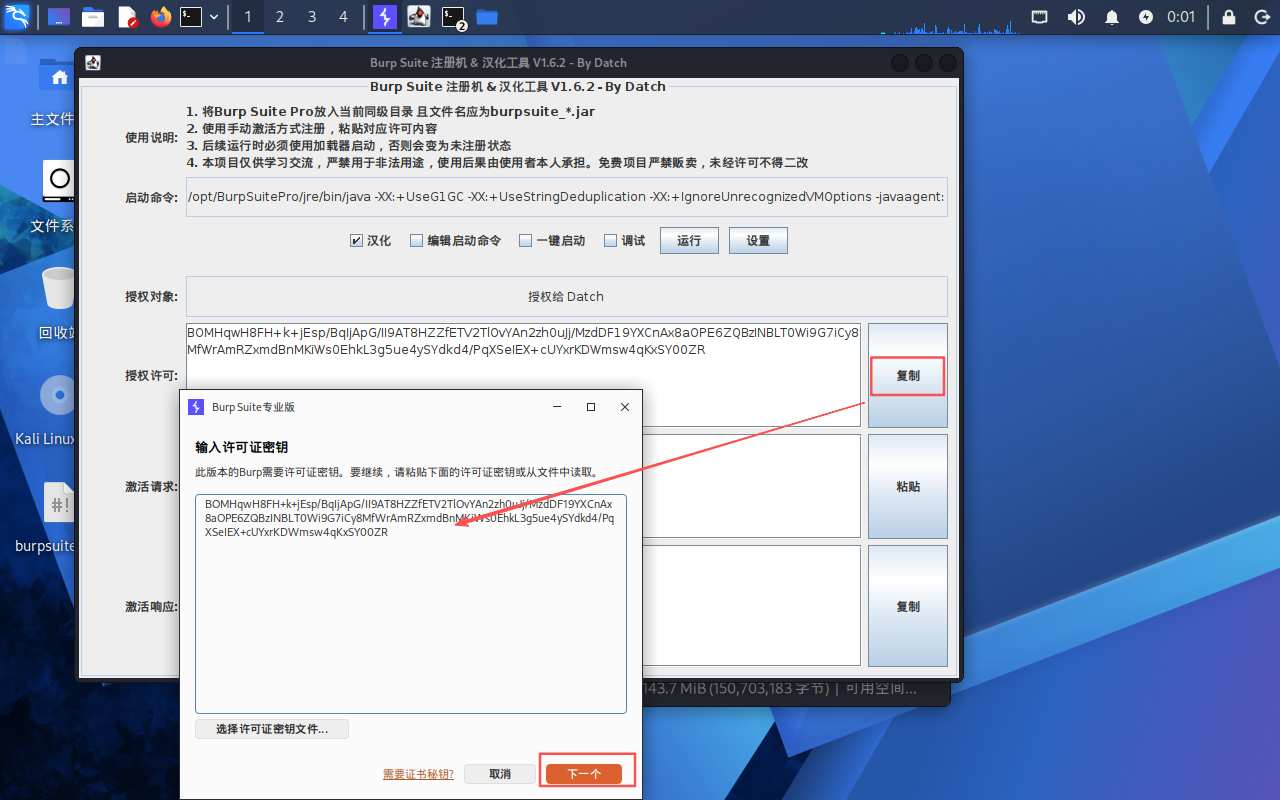This screenshot has width=1280, height=800.
Task: Launch the file manager from the panel
Action: pos(93,17)
